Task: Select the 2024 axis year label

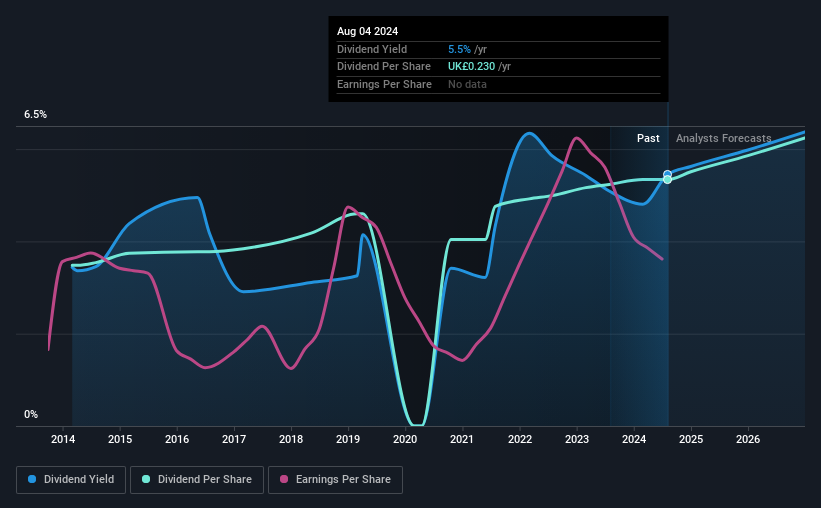Action: (x=634, y=439)
